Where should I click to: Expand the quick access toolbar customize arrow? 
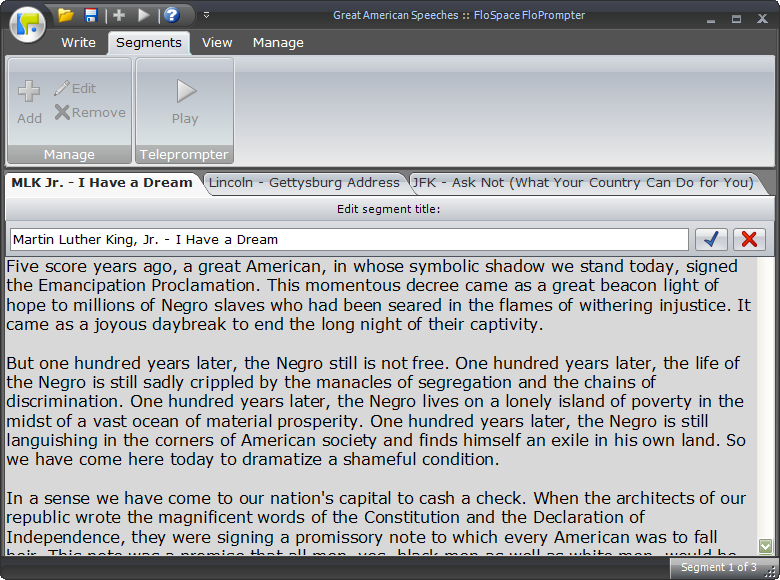pyautogui.click(x=206, y=15)
